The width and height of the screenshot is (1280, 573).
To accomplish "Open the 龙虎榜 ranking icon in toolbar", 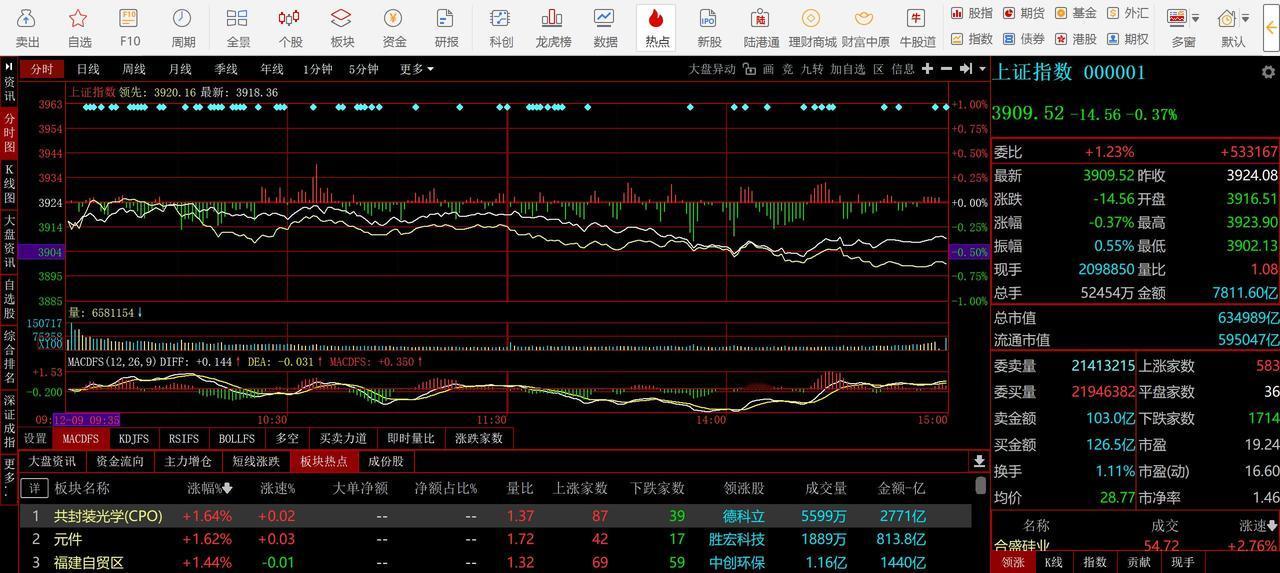I will [x=553, y=27].
